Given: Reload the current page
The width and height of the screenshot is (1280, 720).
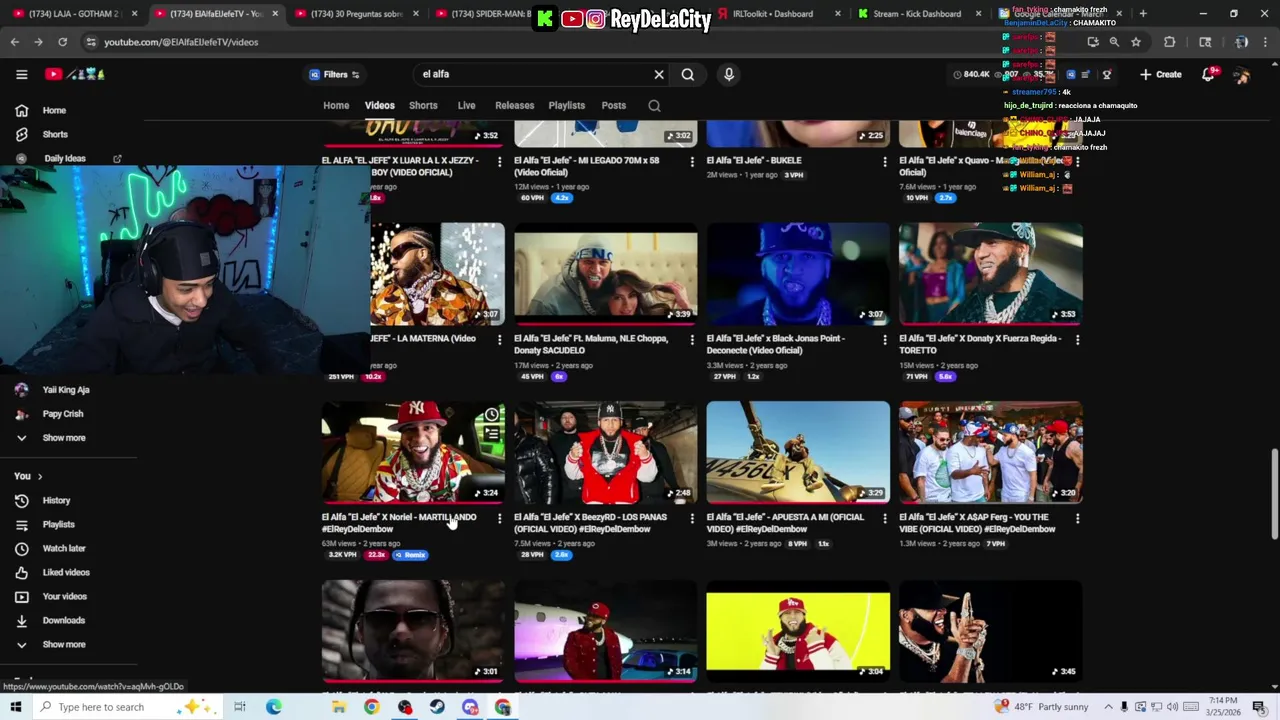Looking at the screenshot, I should tap(62, 42).
